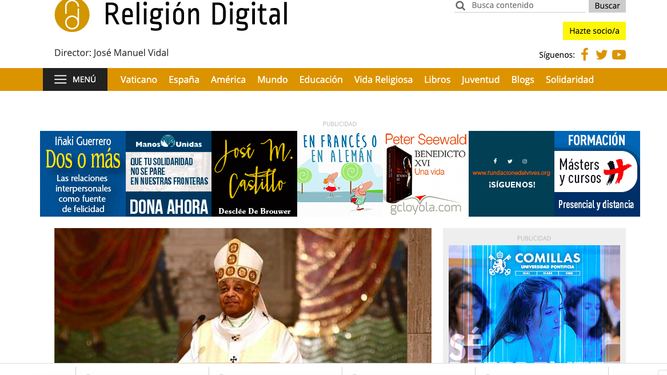
Task: Open the Twitter follow icon
Action: coord(601,54)
